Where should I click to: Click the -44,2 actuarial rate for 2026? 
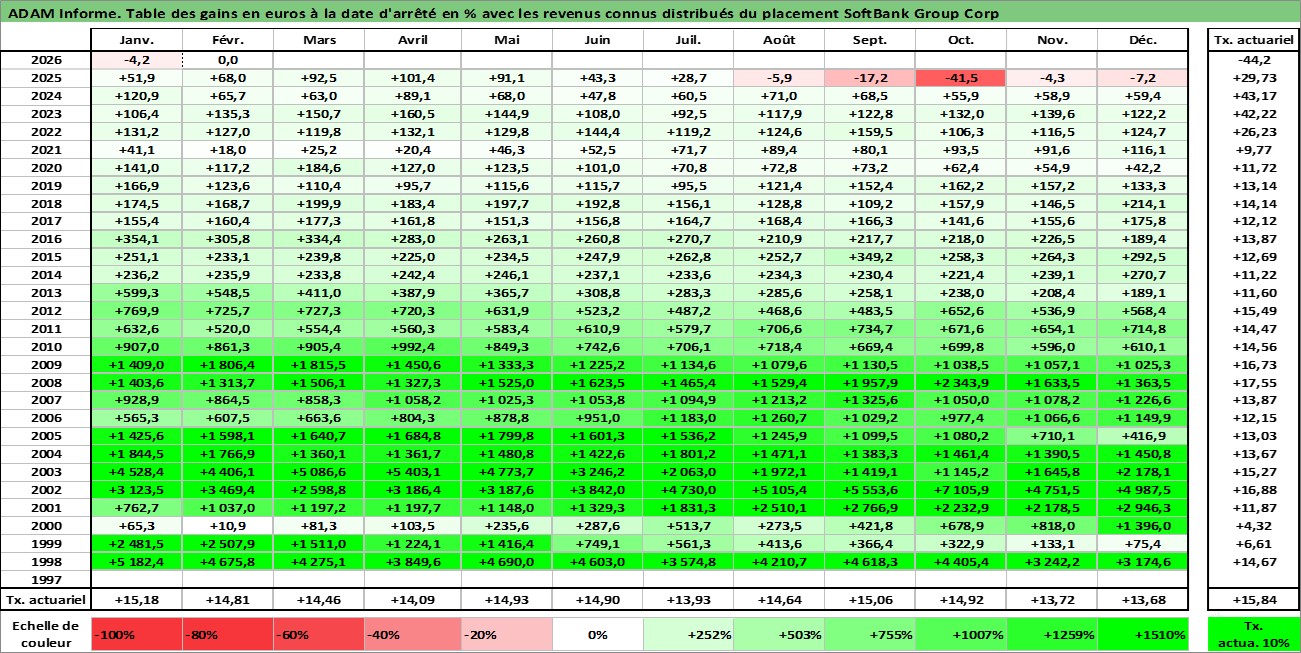pyautogui.click(x=1253, y=60)
